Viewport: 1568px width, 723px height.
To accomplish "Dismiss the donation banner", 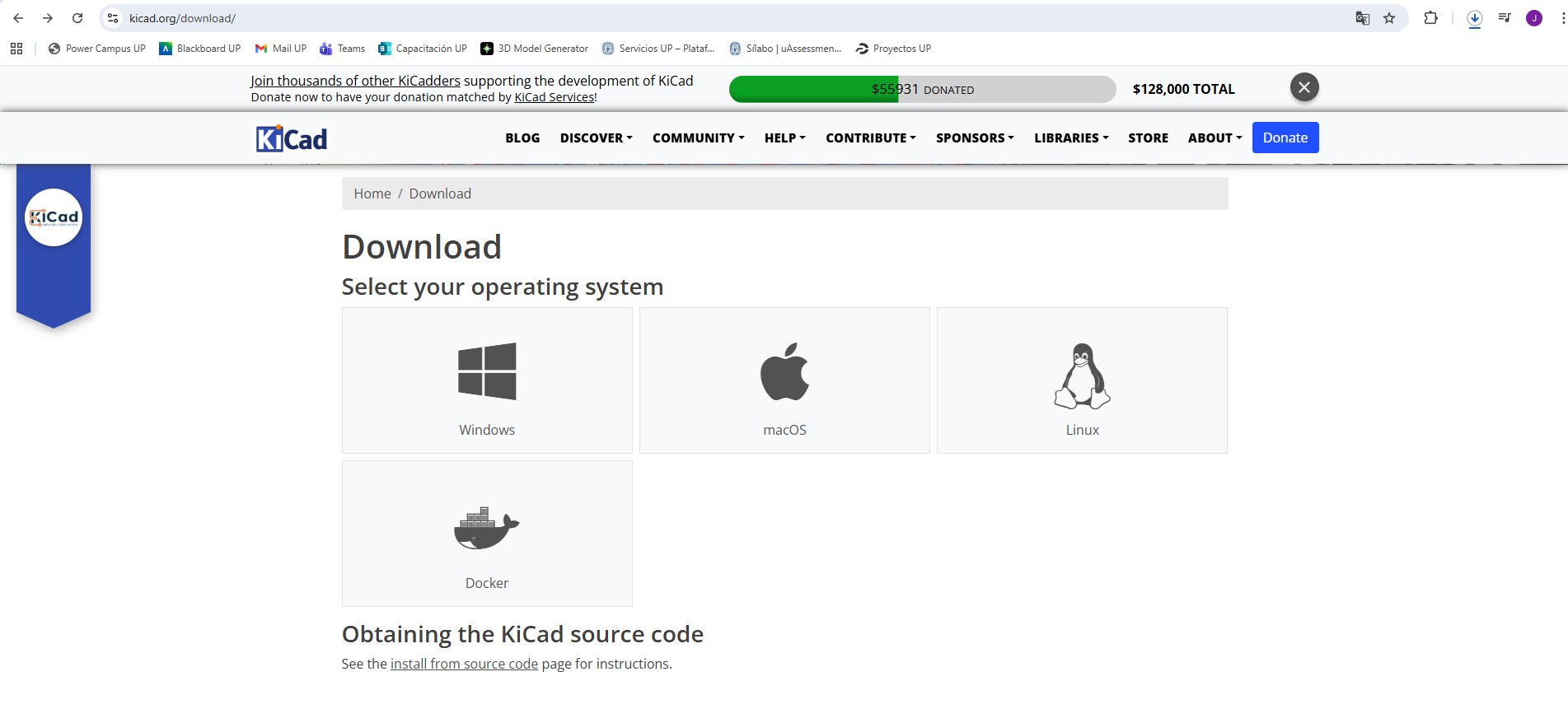I will coord(1304,87).
